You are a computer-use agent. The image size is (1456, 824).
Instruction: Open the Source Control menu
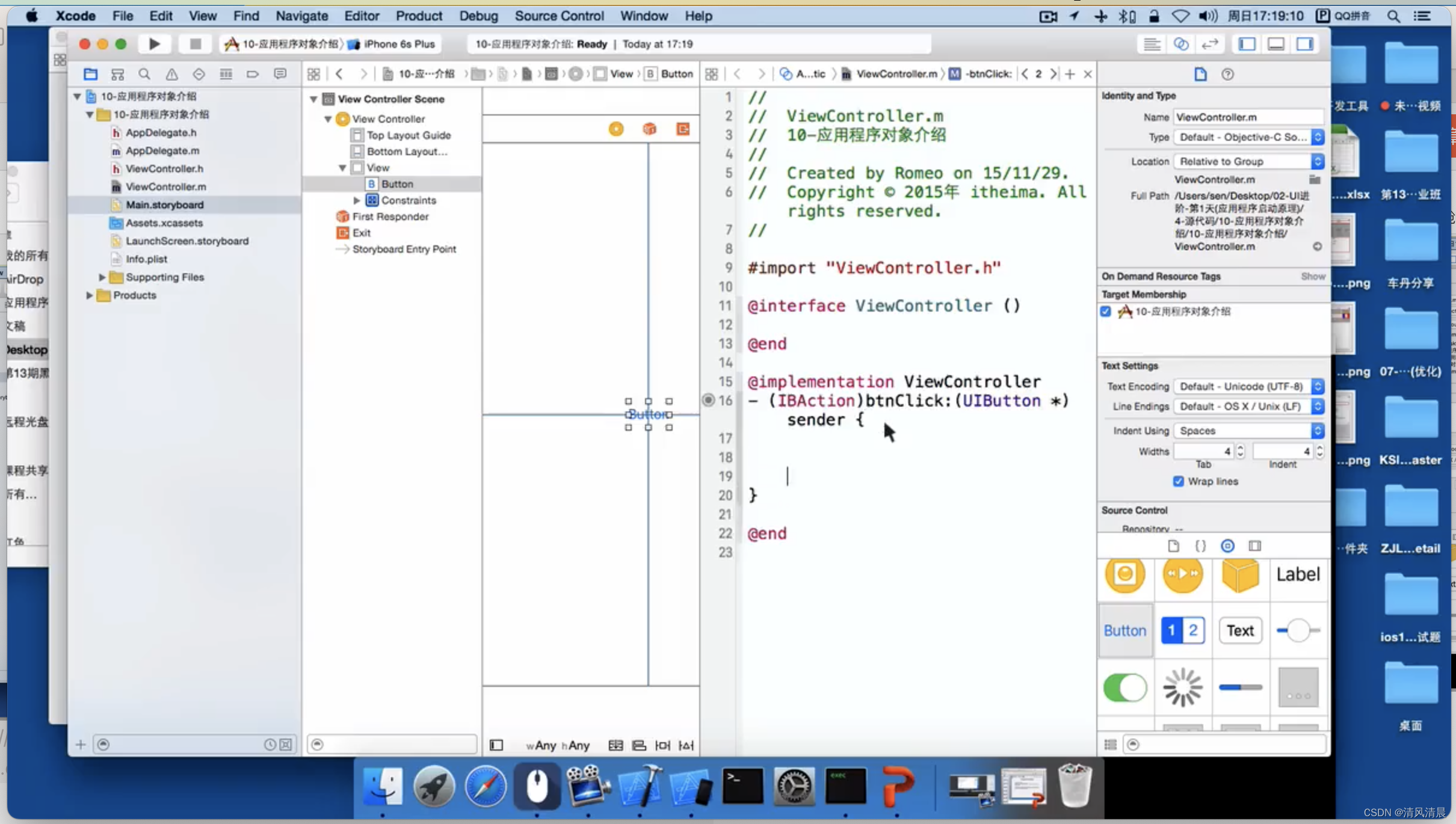[x=559, y=16]
